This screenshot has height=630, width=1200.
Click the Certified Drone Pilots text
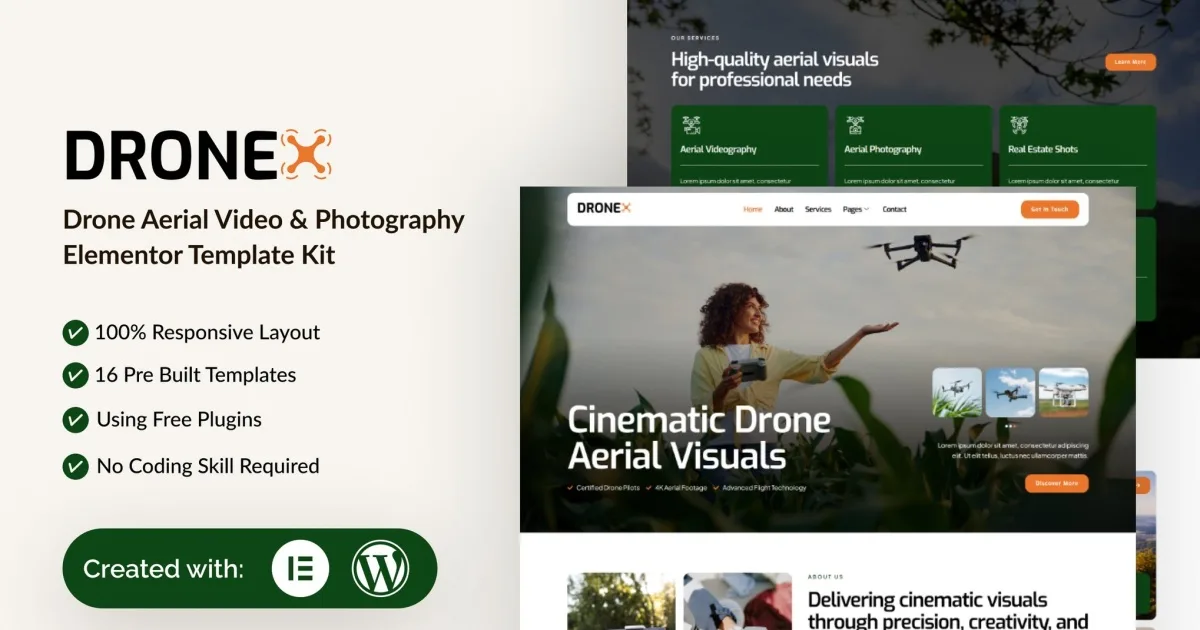(x=610, y=488)
